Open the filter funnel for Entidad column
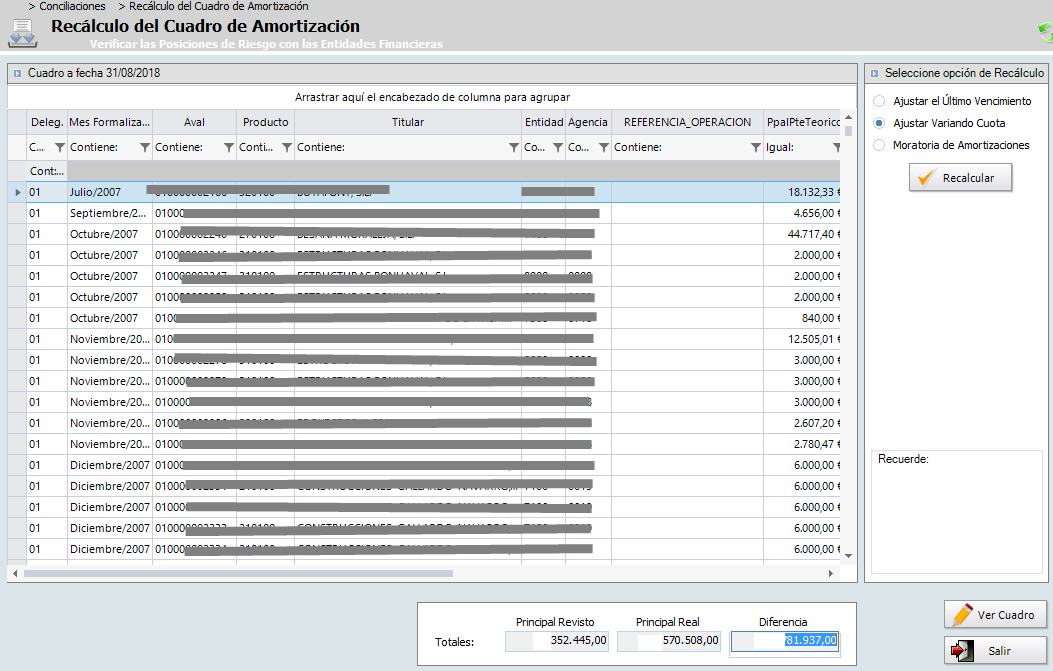Viewport: 1053px width, 671px height. point(557,147)
